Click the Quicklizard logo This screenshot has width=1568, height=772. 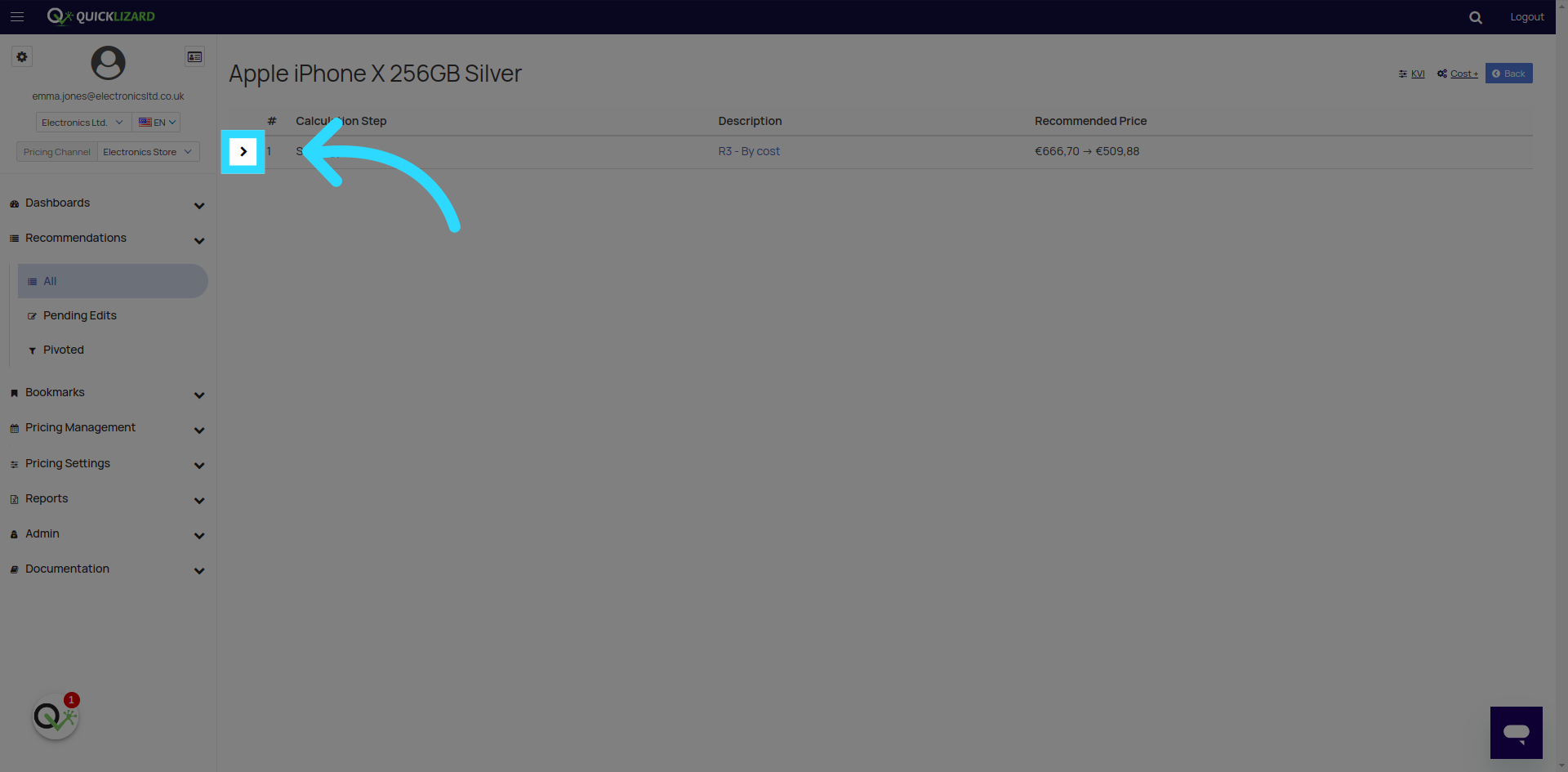tap(100, 16)
